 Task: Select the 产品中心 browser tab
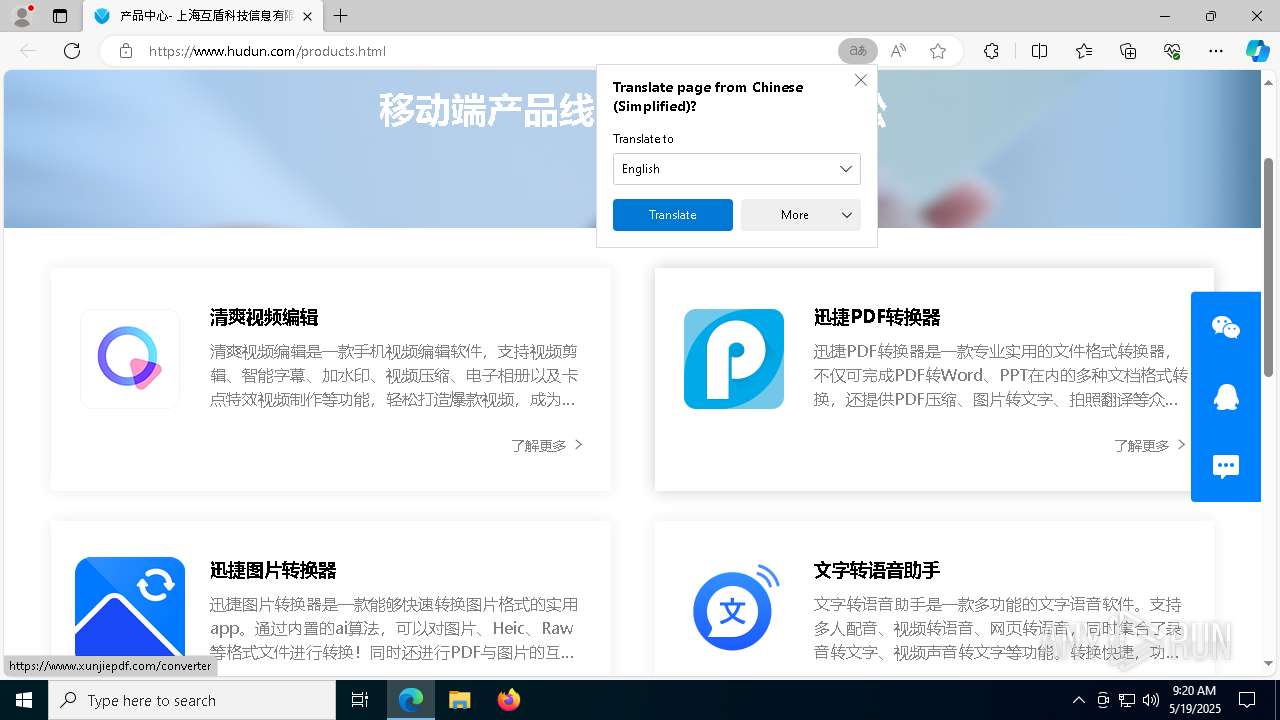(203, 16)
